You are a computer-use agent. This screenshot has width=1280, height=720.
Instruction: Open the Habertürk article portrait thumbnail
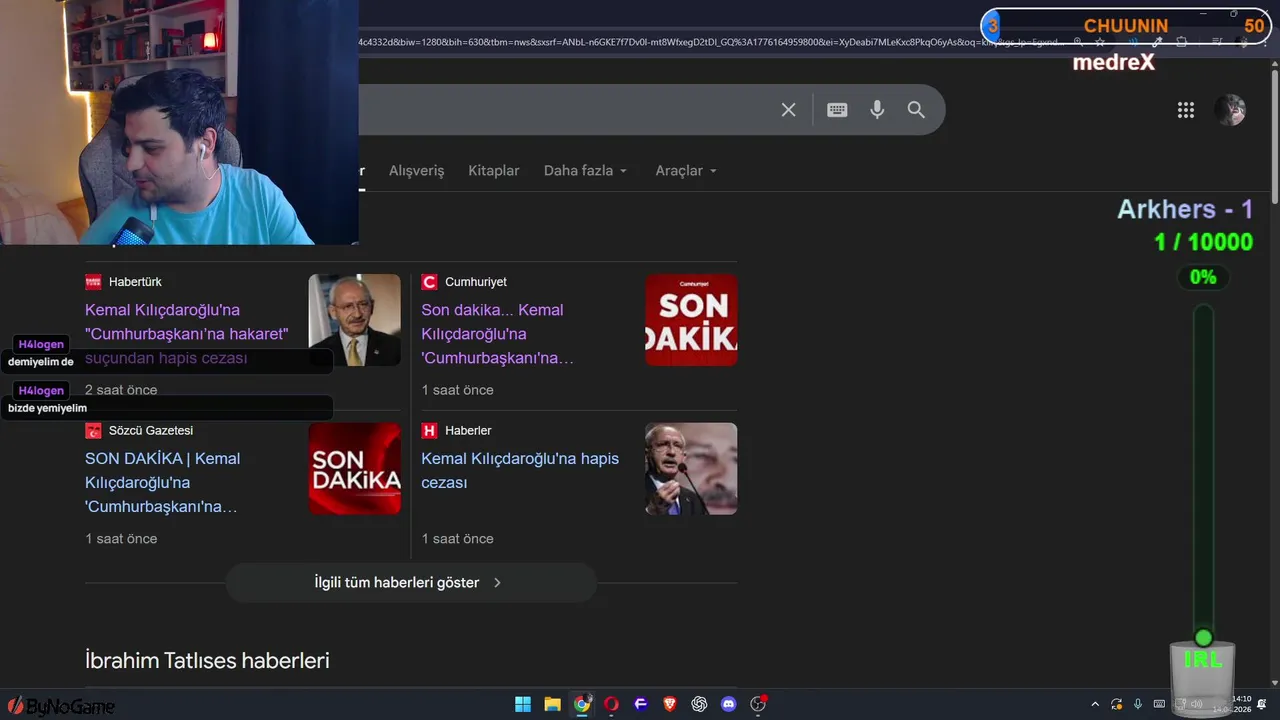[354, 320]
